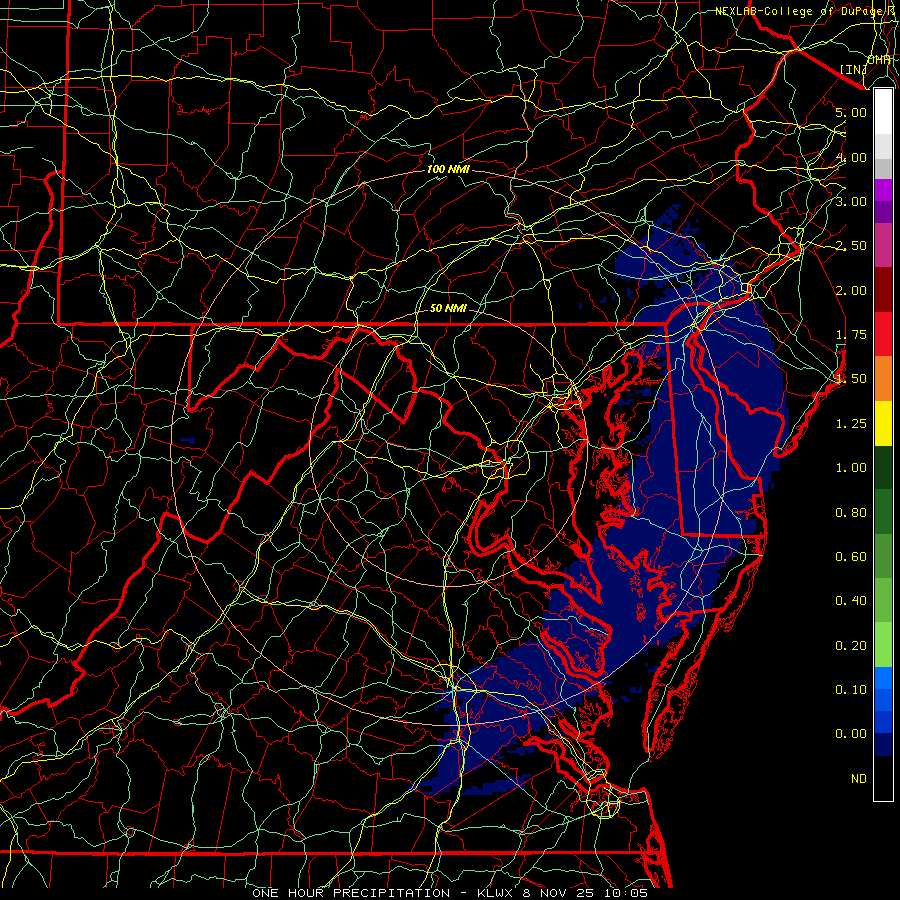Click the 0.80 legend value
Image resolution: width=900 pixels, height=900 pixels.
click(x=851, y=513)
